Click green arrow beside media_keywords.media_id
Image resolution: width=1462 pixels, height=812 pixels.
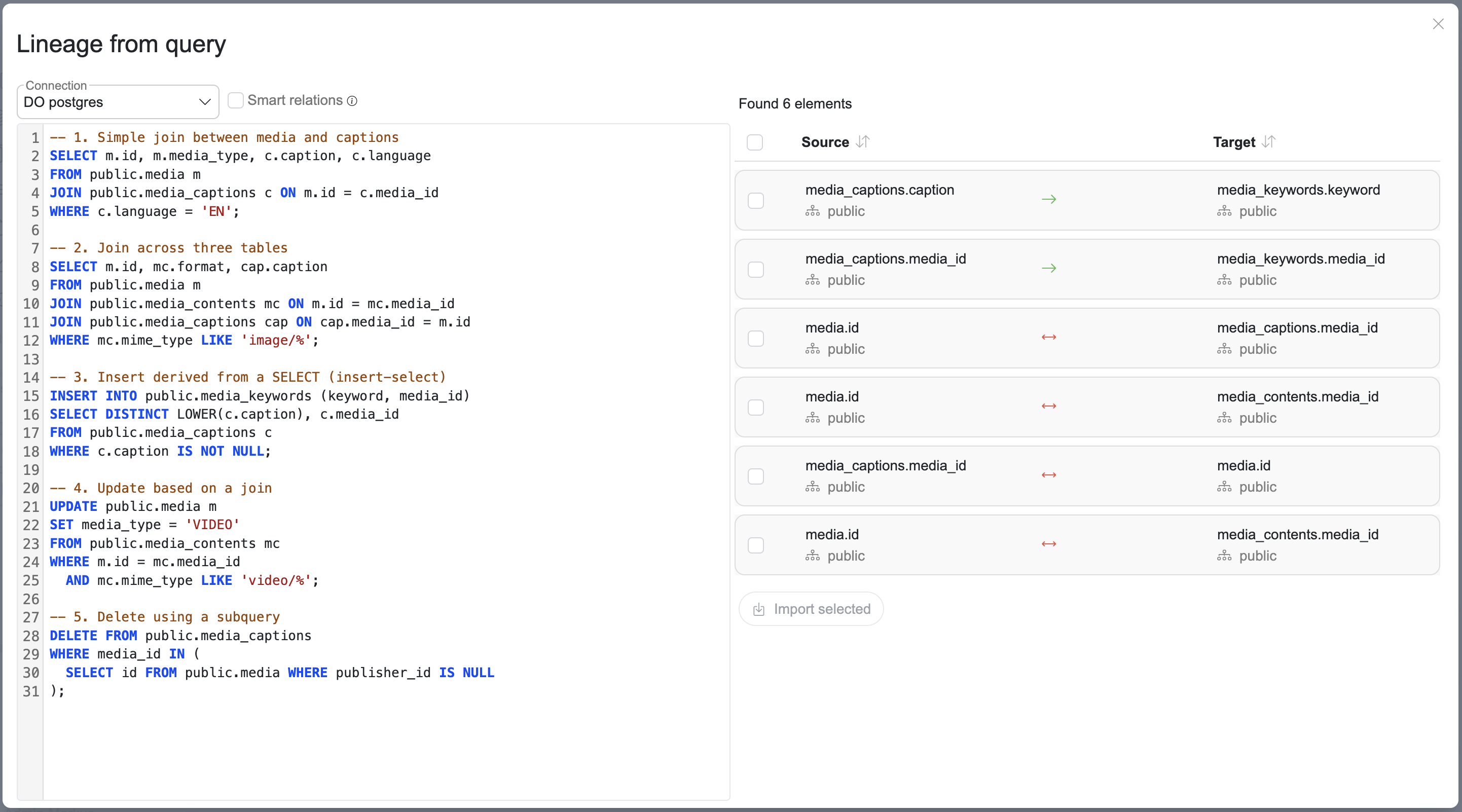pos(1048,269)
